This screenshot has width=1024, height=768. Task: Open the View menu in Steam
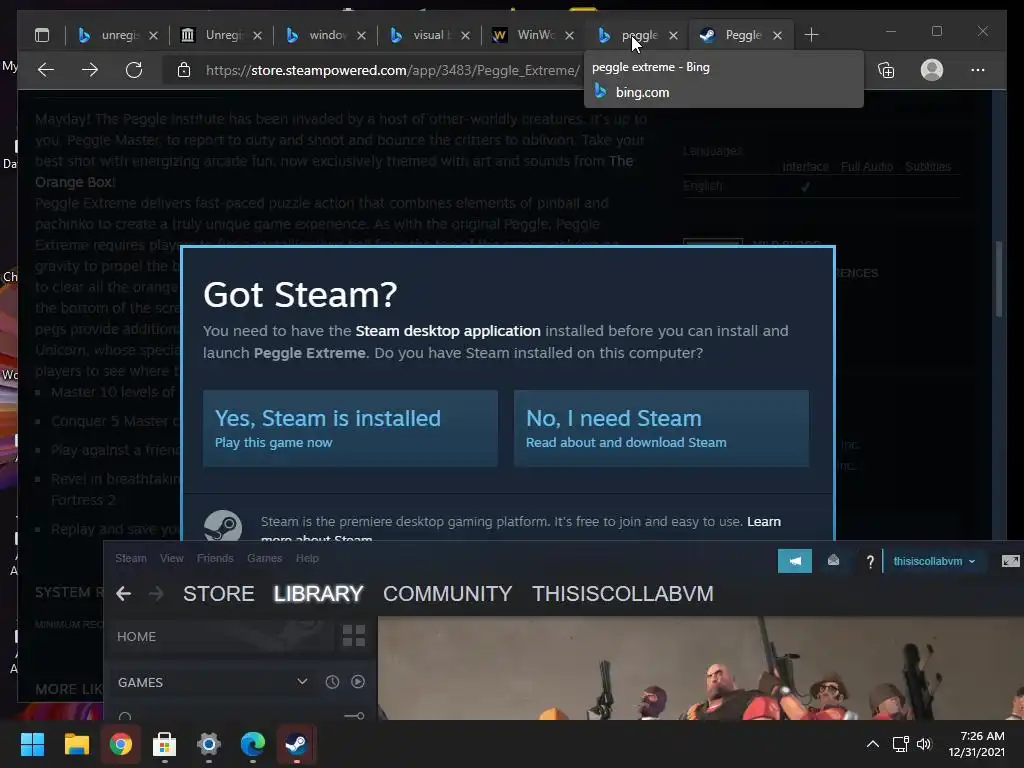pyautogui.click(x=172, y=558)
